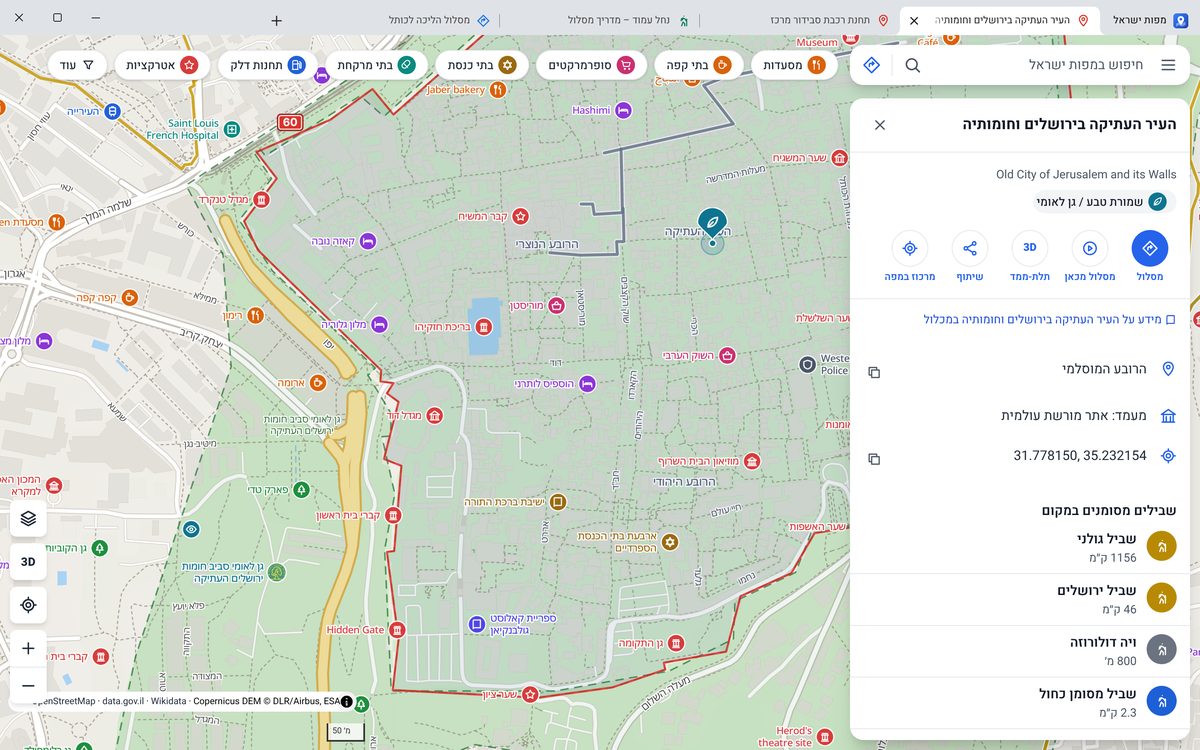Close the place details panel
Image resolution: width=1200 pixels, height=750 pixels.
pos(880,125)
